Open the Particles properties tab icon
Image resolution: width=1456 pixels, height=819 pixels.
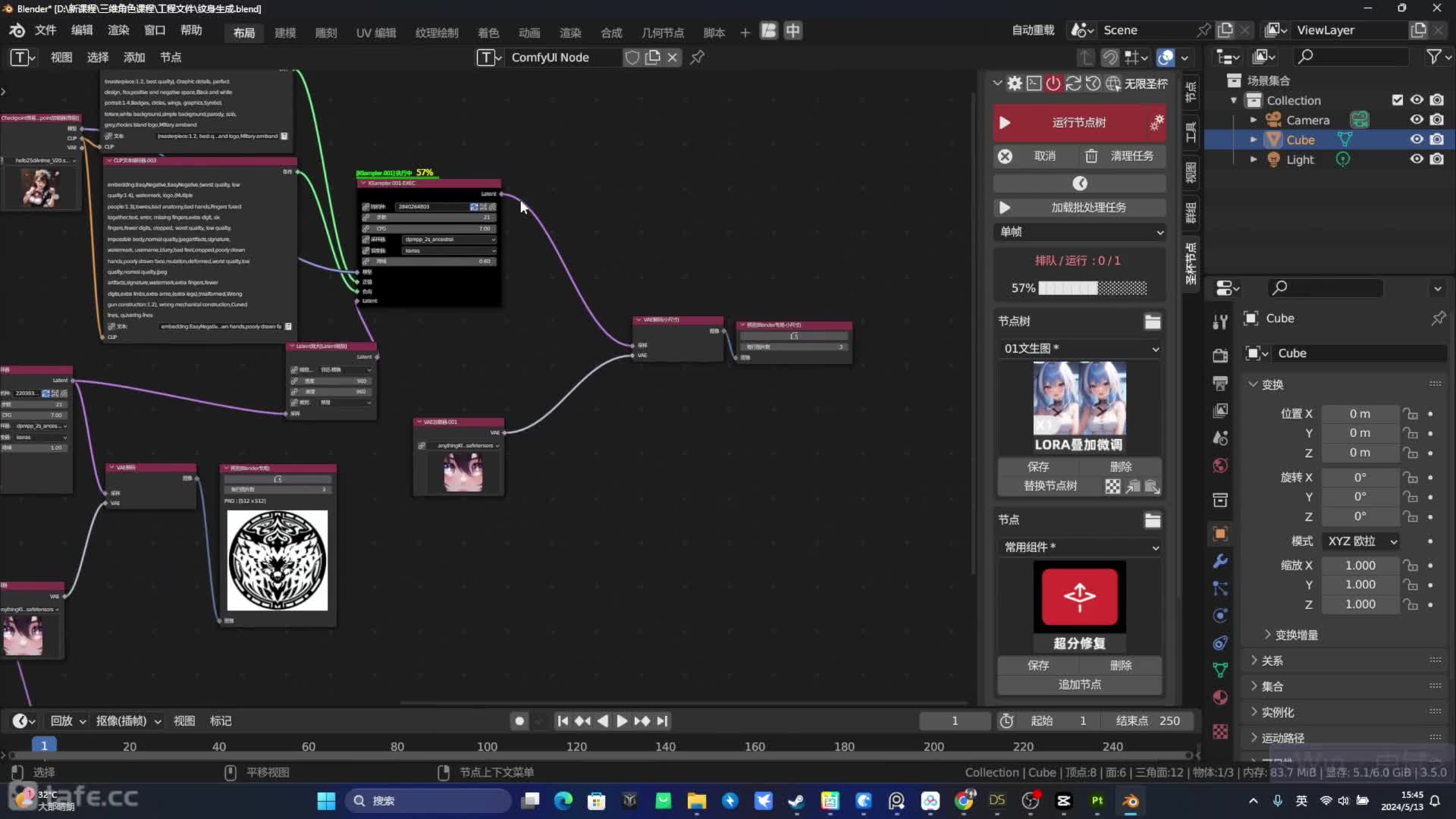[1220, 588]
